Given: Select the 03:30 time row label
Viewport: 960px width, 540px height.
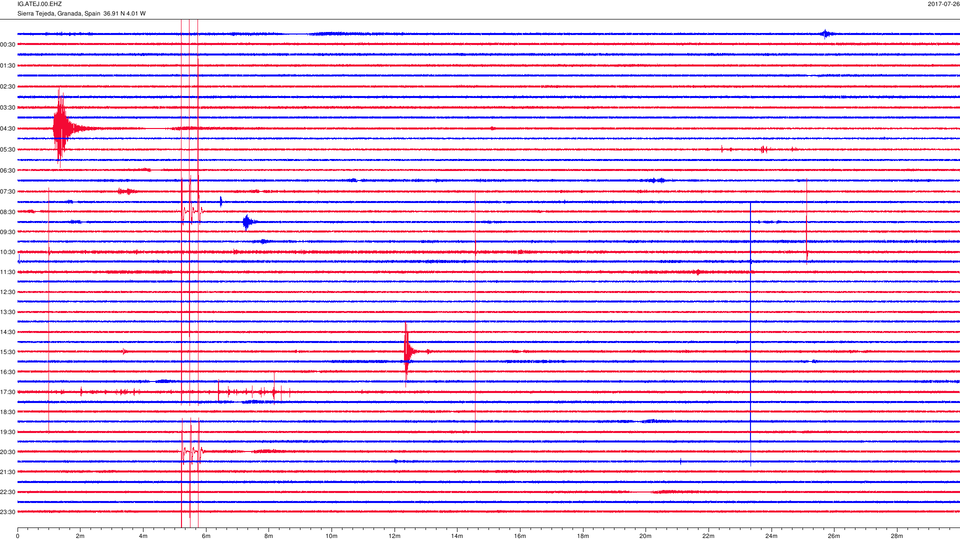Looking at the screenshot, I should 8,108.
